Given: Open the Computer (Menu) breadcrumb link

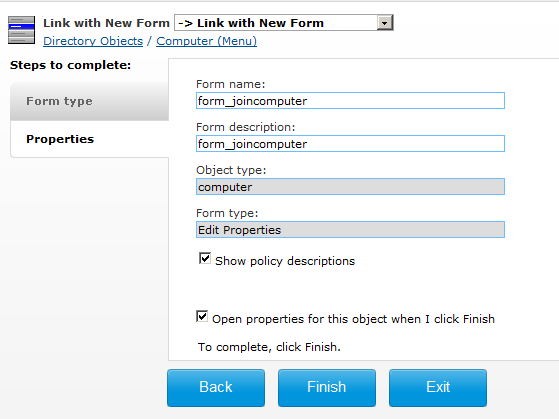Looking at the screenshot, I should (x=206, y=41).
